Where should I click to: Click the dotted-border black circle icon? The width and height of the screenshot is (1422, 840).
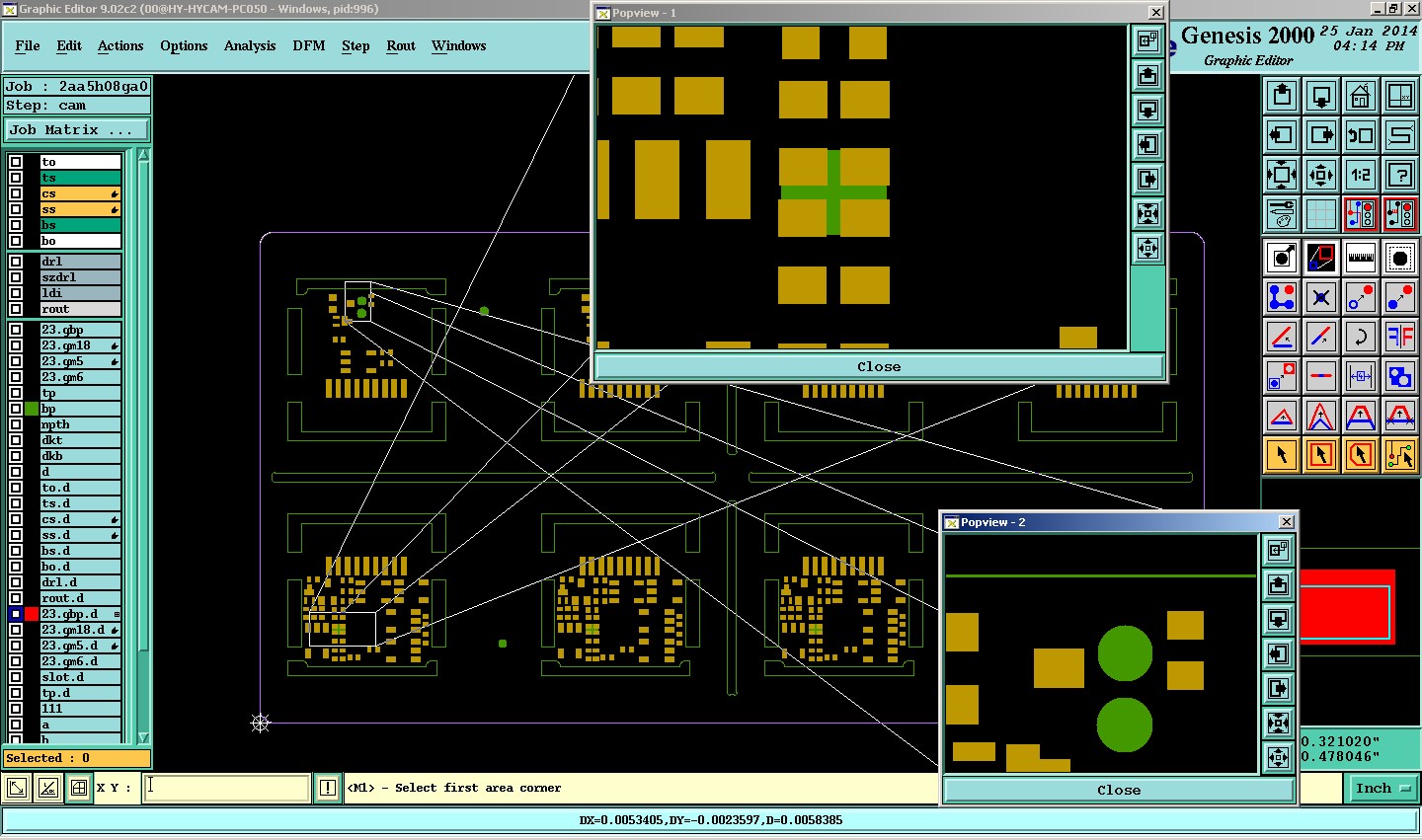tap(1400, 258)
